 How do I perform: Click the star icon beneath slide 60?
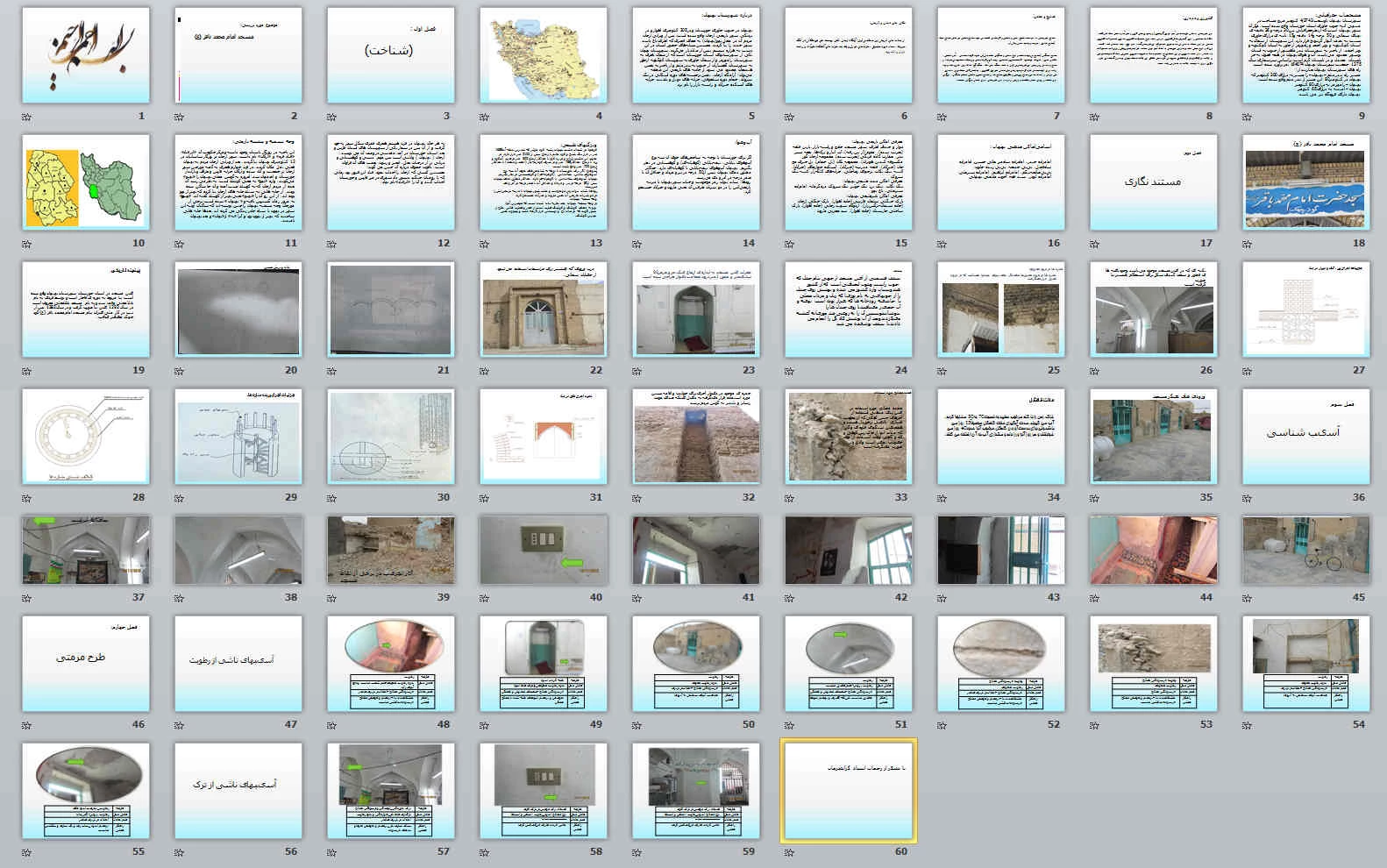point(790,852)
